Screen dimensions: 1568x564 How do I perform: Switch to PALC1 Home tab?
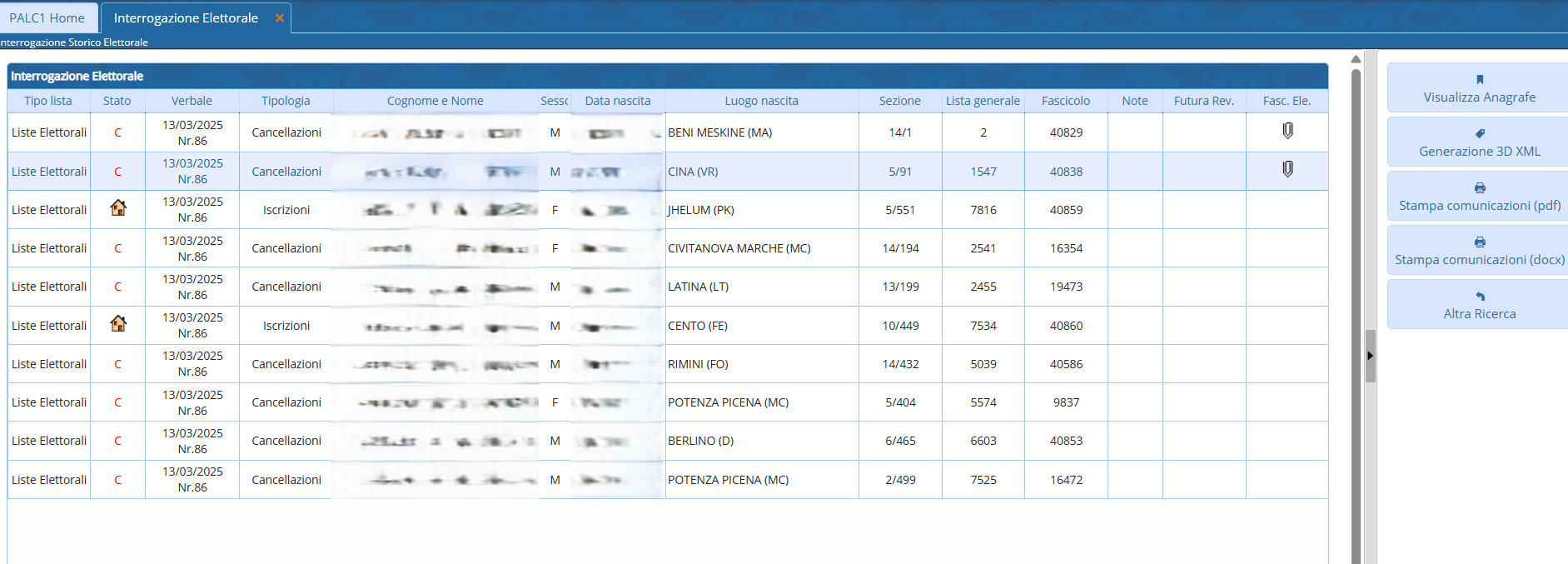[47, 18]
